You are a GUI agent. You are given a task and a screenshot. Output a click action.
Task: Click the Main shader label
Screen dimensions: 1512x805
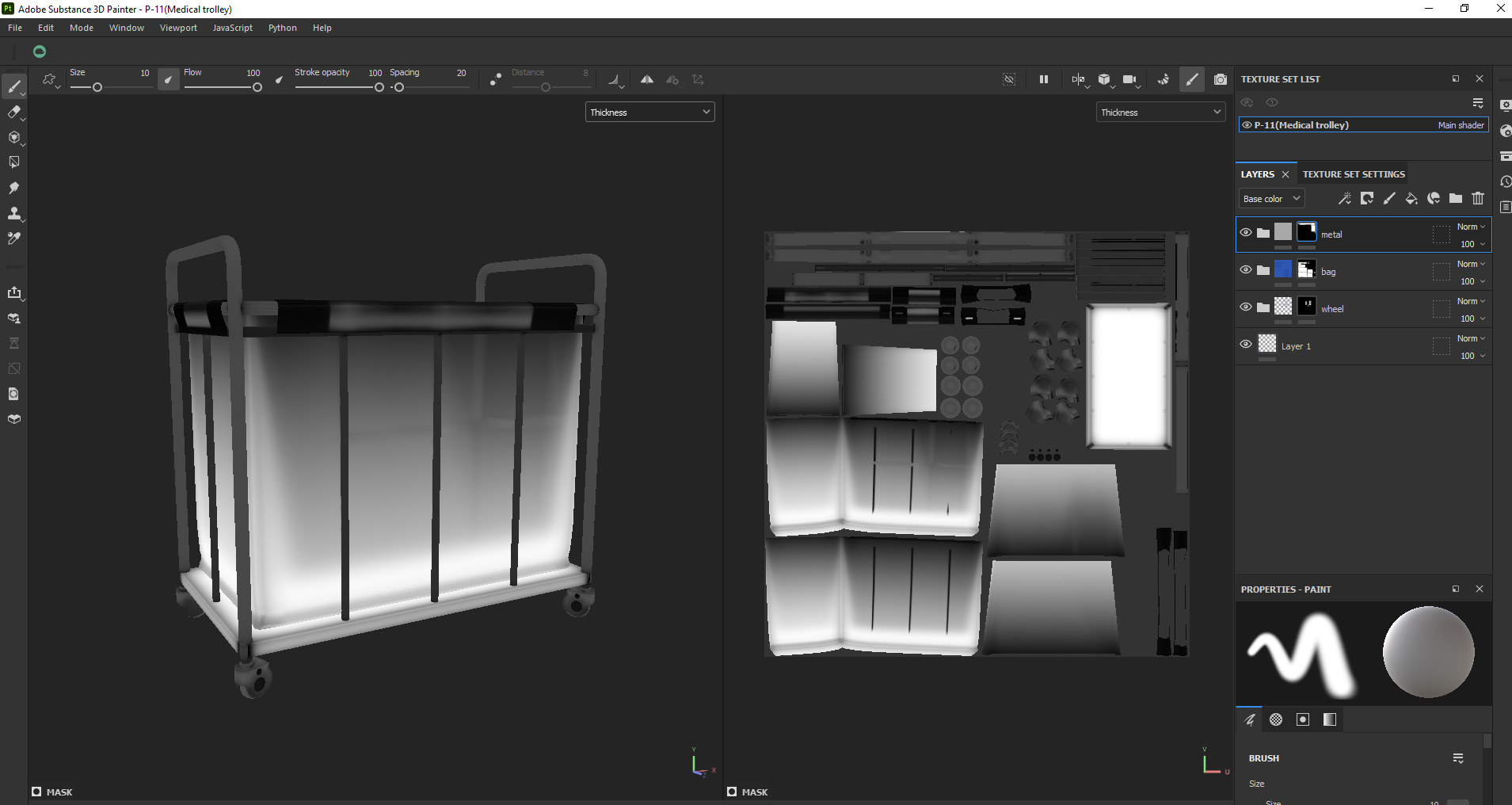(x=1461, y=125)
